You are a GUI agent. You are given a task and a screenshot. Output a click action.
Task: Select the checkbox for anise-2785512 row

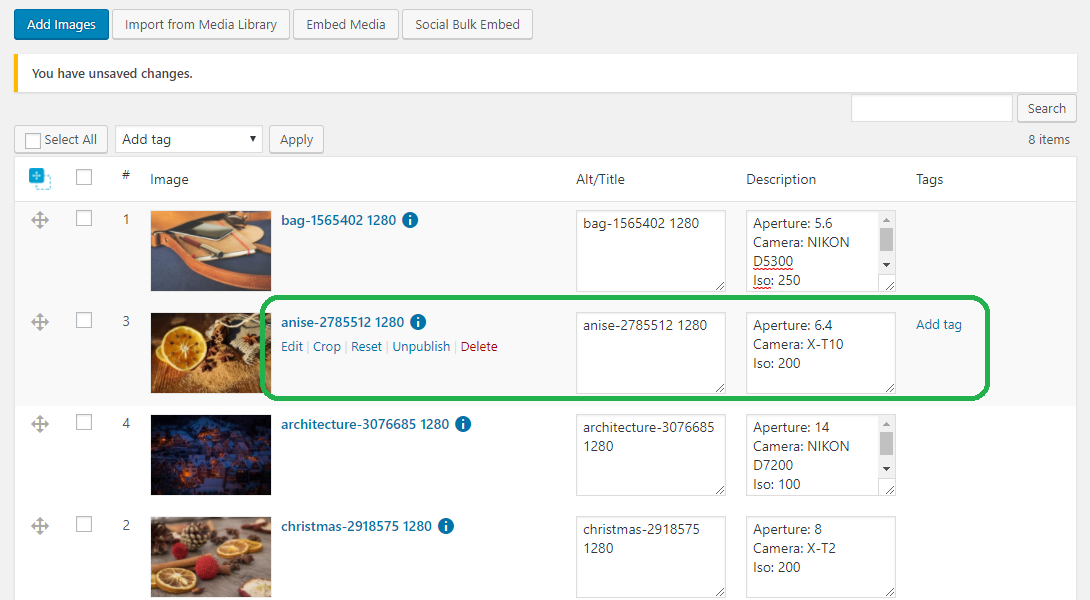click(84, 320)
